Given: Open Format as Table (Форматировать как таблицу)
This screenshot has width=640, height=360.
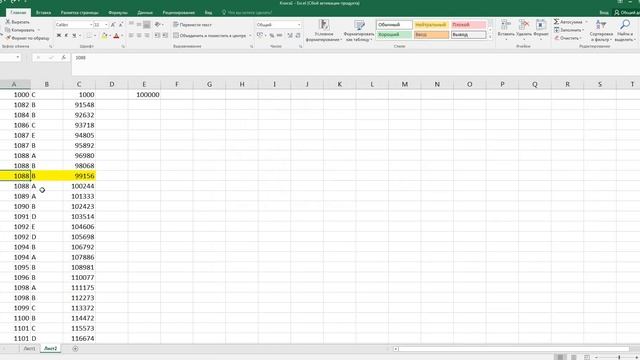Looking at the screenshot, I should tap(359, 31).
